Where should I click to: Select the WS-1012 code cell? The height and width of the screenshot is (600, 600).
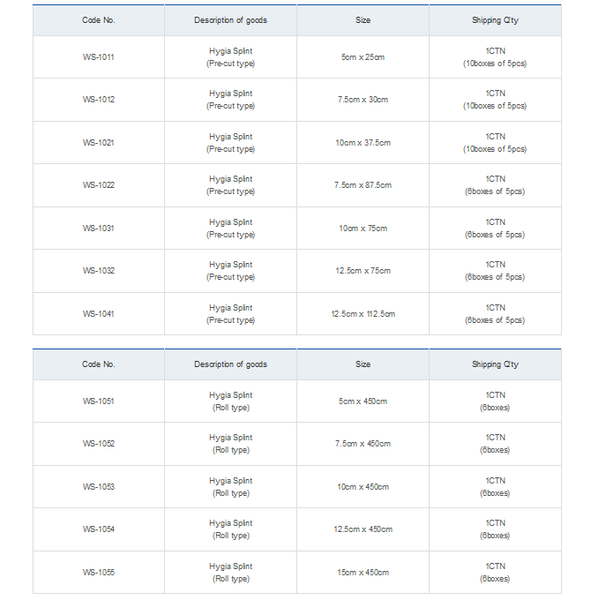[99, 99]
